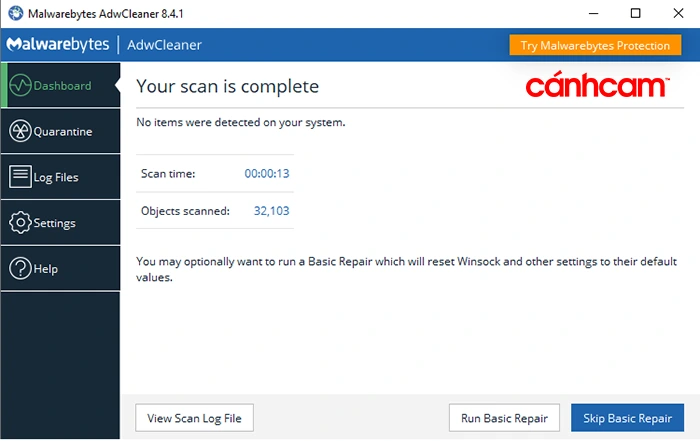
Task: Click the 'Objects scanned:' label
Action: pos(185,211)
